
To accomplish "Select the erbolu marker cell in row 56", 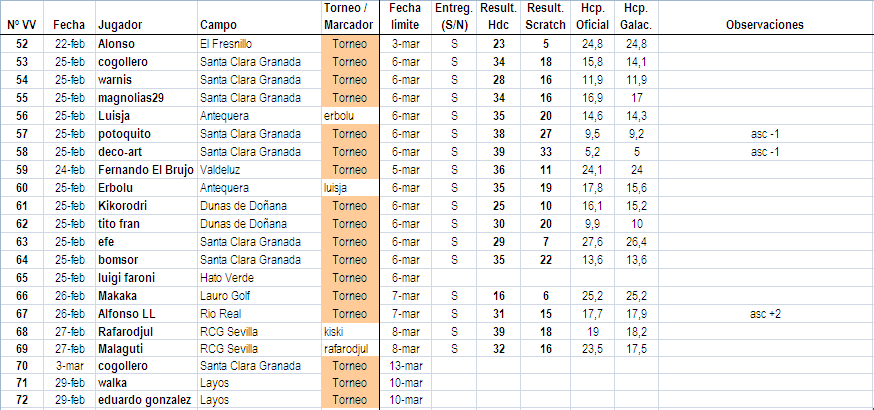I will click(350, 116).
